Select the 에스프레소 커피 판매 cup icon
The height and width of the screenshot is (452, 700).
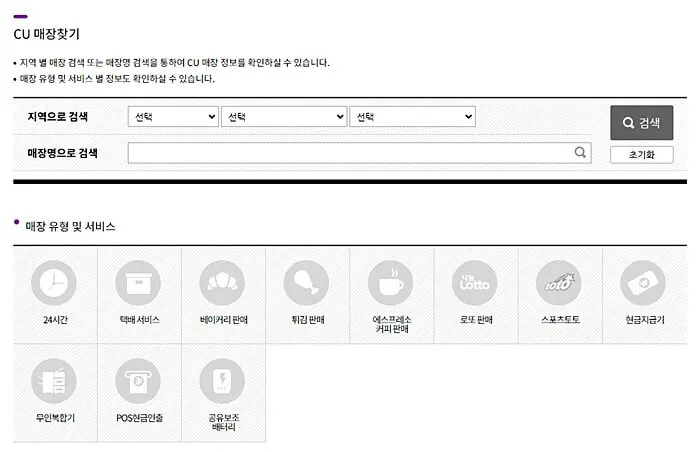tap(391, 283)
